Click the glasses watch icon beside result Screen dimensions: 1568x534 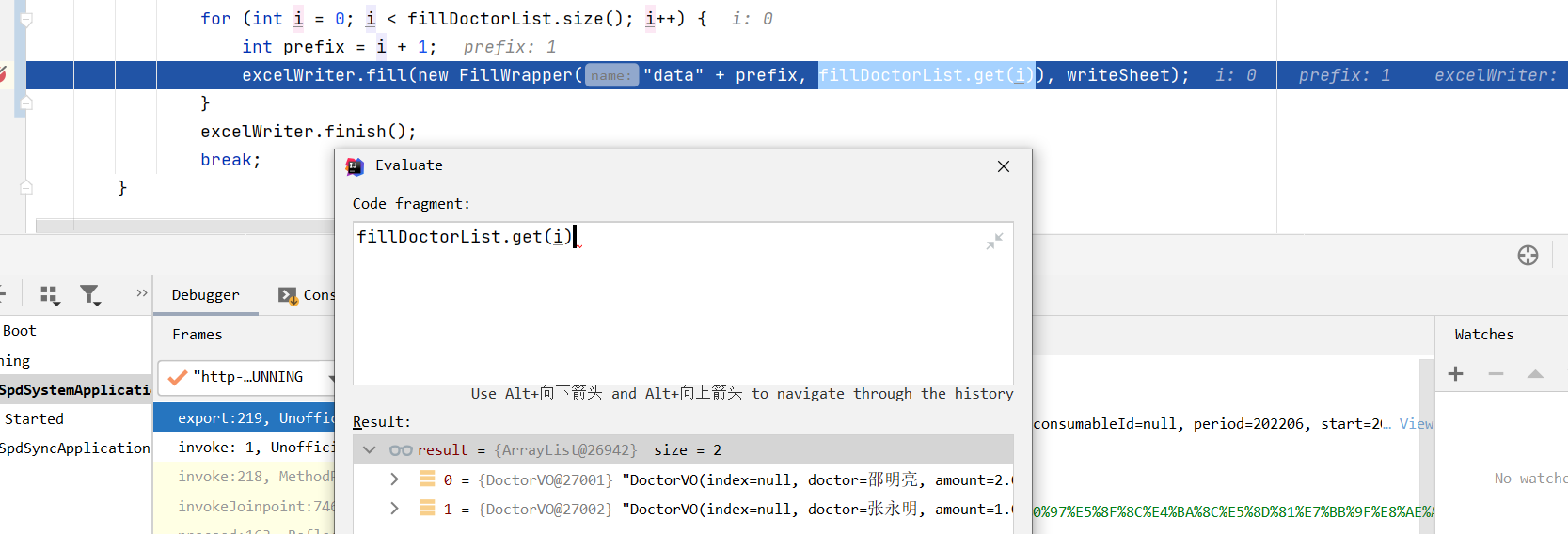click(401, 450)
